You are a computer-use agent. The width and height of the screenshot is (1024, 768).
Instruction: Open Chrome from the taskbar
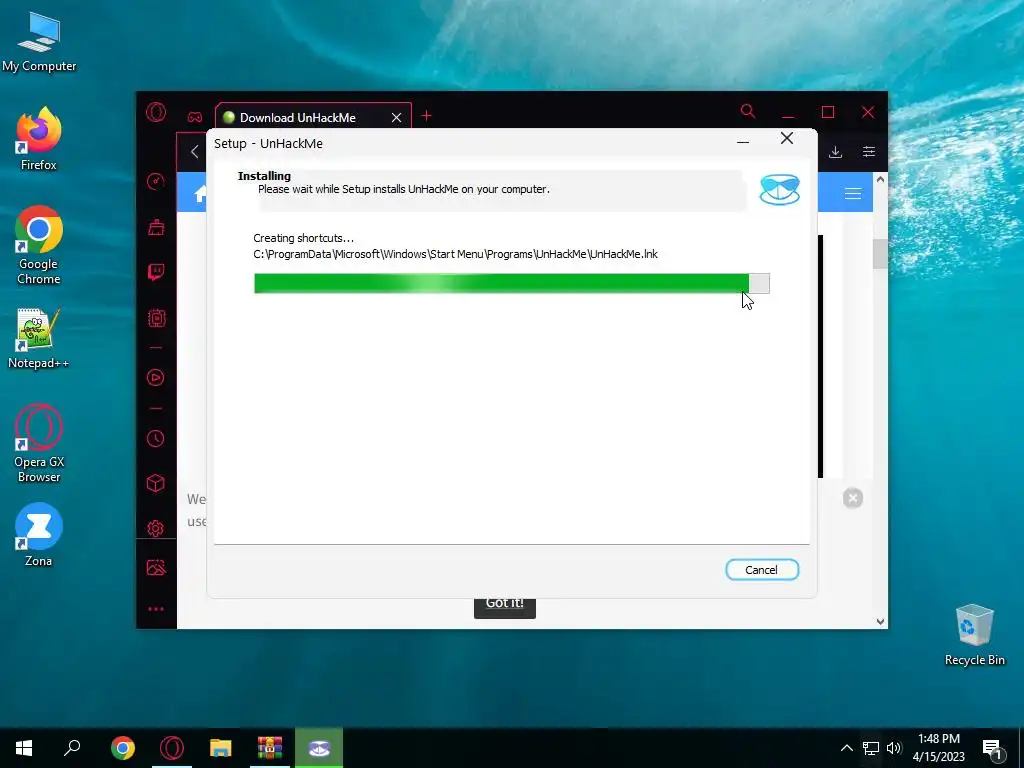[123, 748]
